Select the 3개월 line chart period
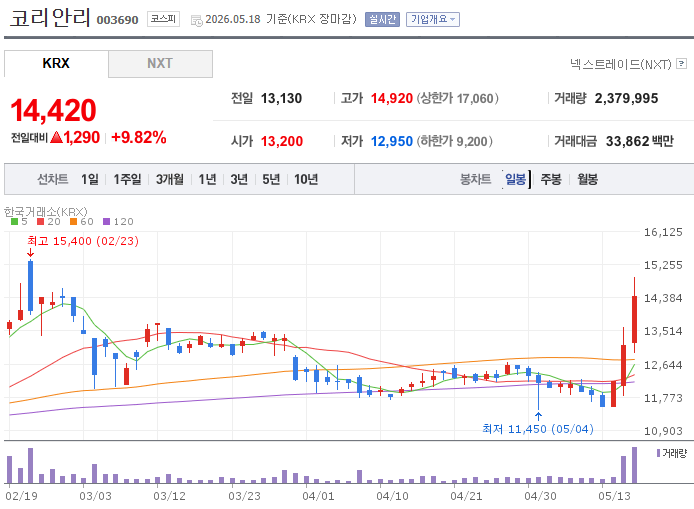Image resolution: width=694 pixels, height=509 pixels. 170,179
